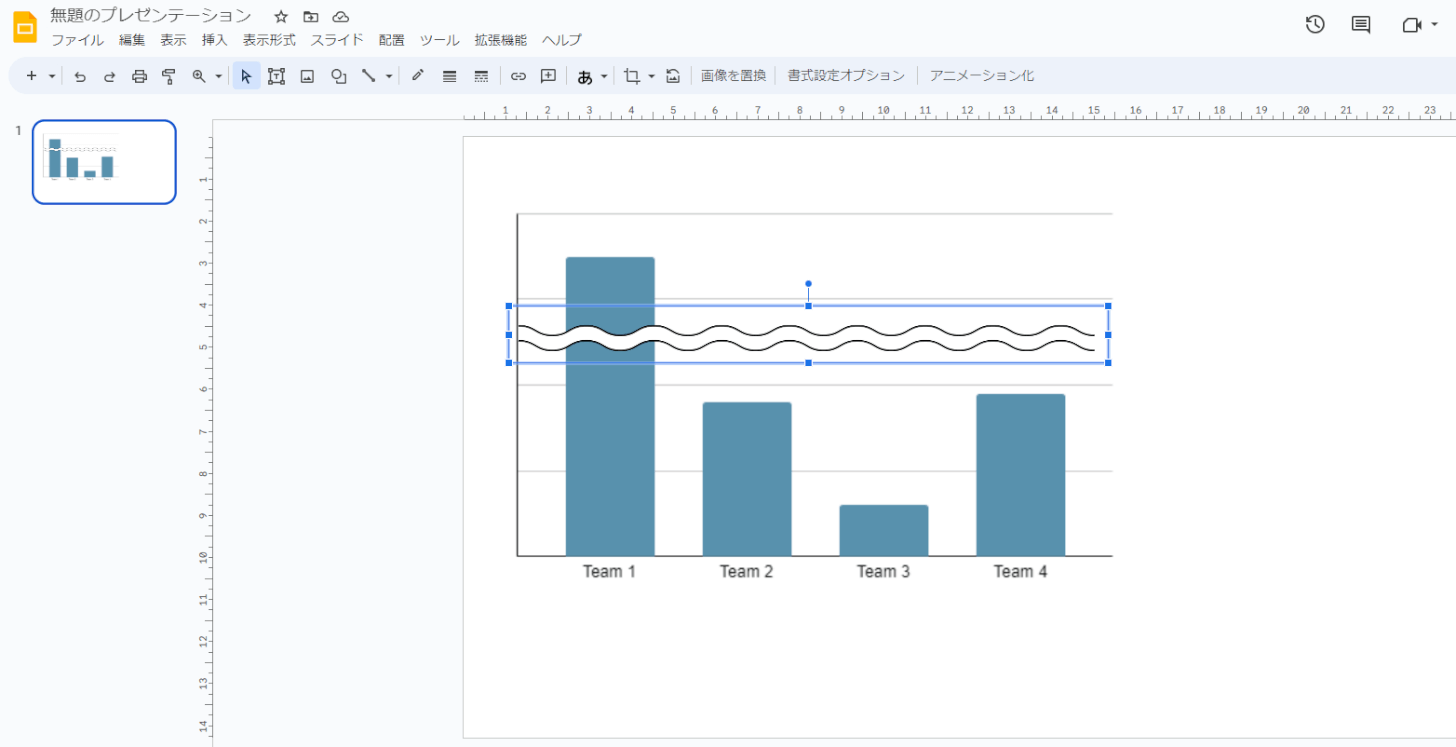Viewport: 1456px width, 747px height.
Task: Start a video call with camera icon
Action: click(1411, 25)
